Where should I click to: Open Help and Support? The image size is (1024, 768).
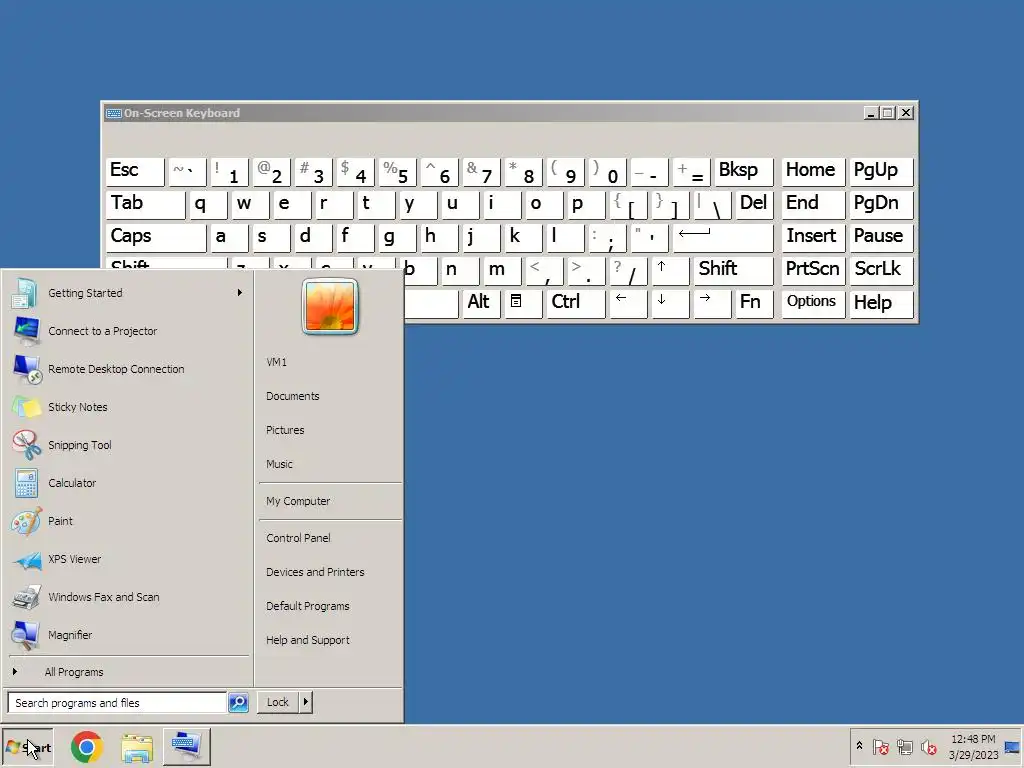pyautogui.click(x=330, y=640)
